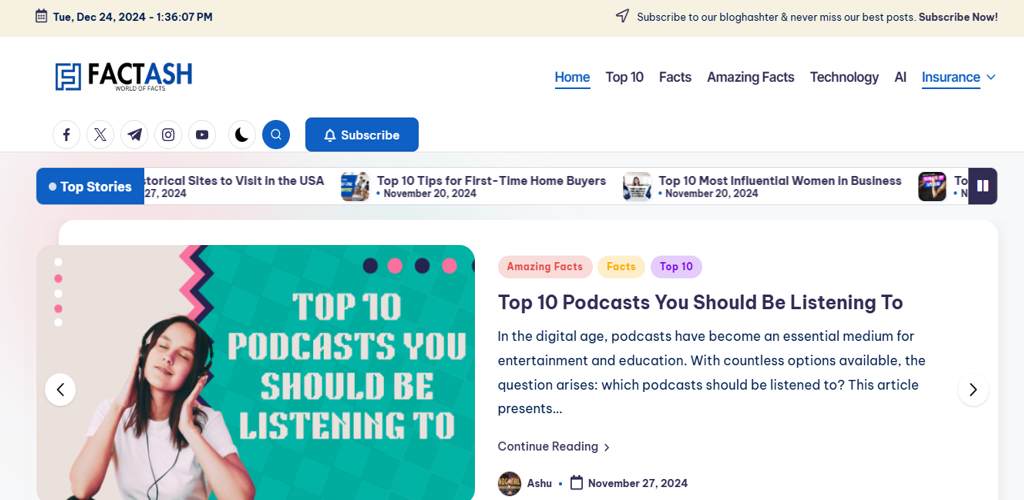Open the Facebook social icon
Viewport: 1024px width, 500px height.
pyautogui.click(x=67, y=135)
